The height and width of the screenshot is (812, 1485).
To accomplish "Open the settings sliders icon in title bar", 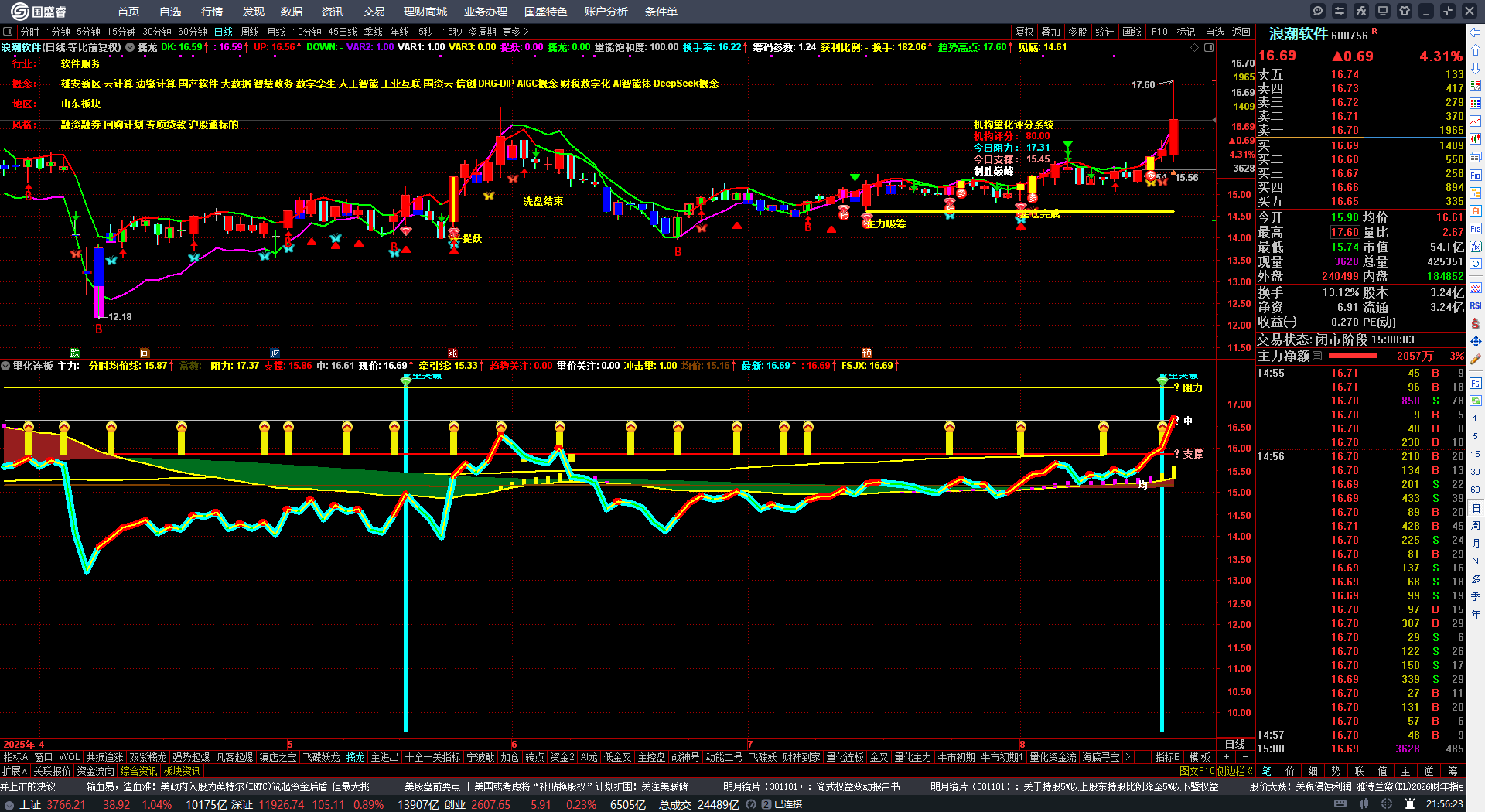I will (1340, 11).
